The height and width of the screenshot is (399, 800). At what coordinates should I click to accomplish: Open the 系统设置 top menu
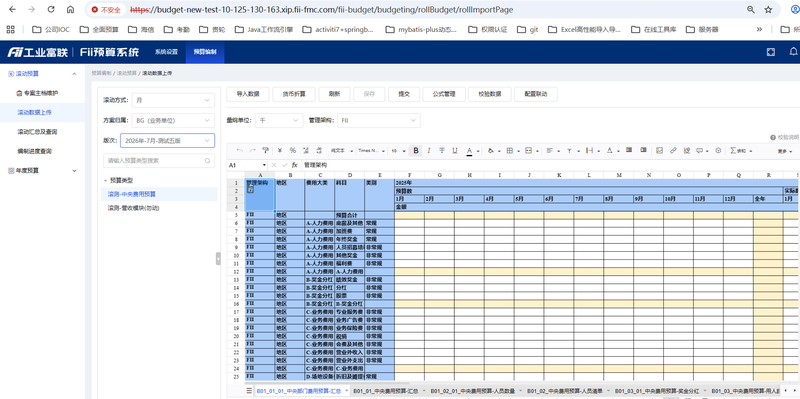click(166, 52)
